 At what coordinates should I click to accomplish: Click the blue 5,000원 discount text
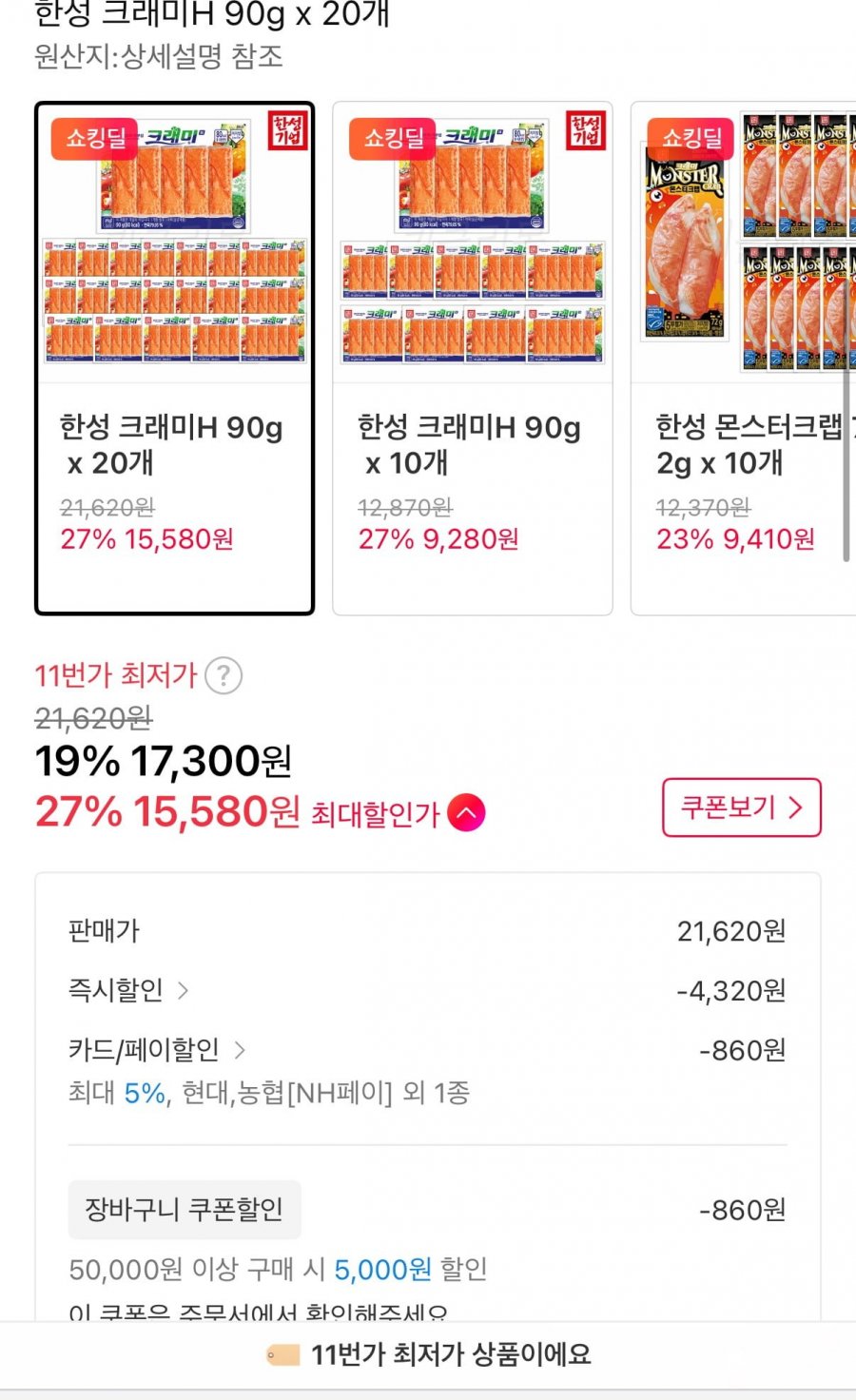click(x=382, y=1269)
